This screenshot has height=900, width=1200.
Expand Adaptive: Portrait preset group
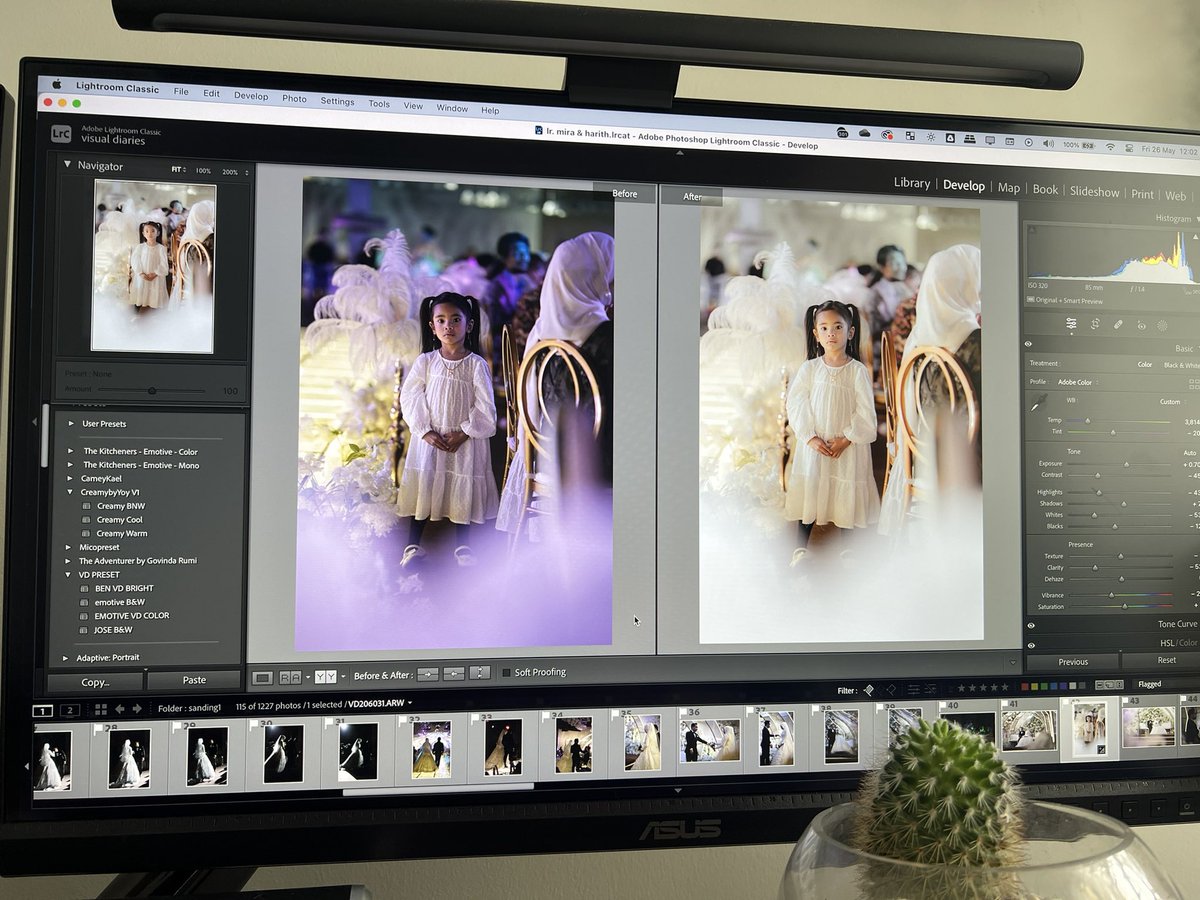pyautogui.click(x=67, y=657)
